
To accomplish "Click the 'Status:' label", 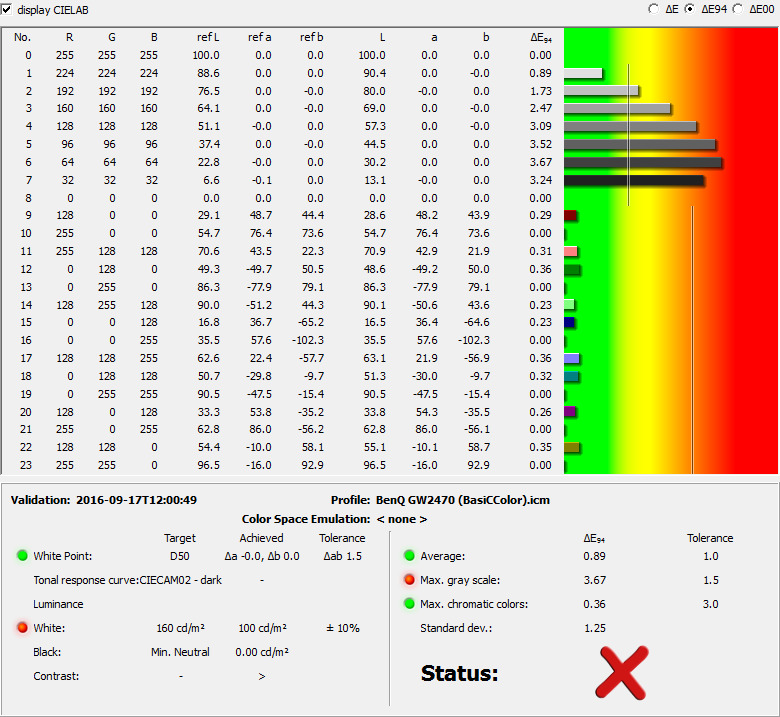I will click(x=459, y=673).
